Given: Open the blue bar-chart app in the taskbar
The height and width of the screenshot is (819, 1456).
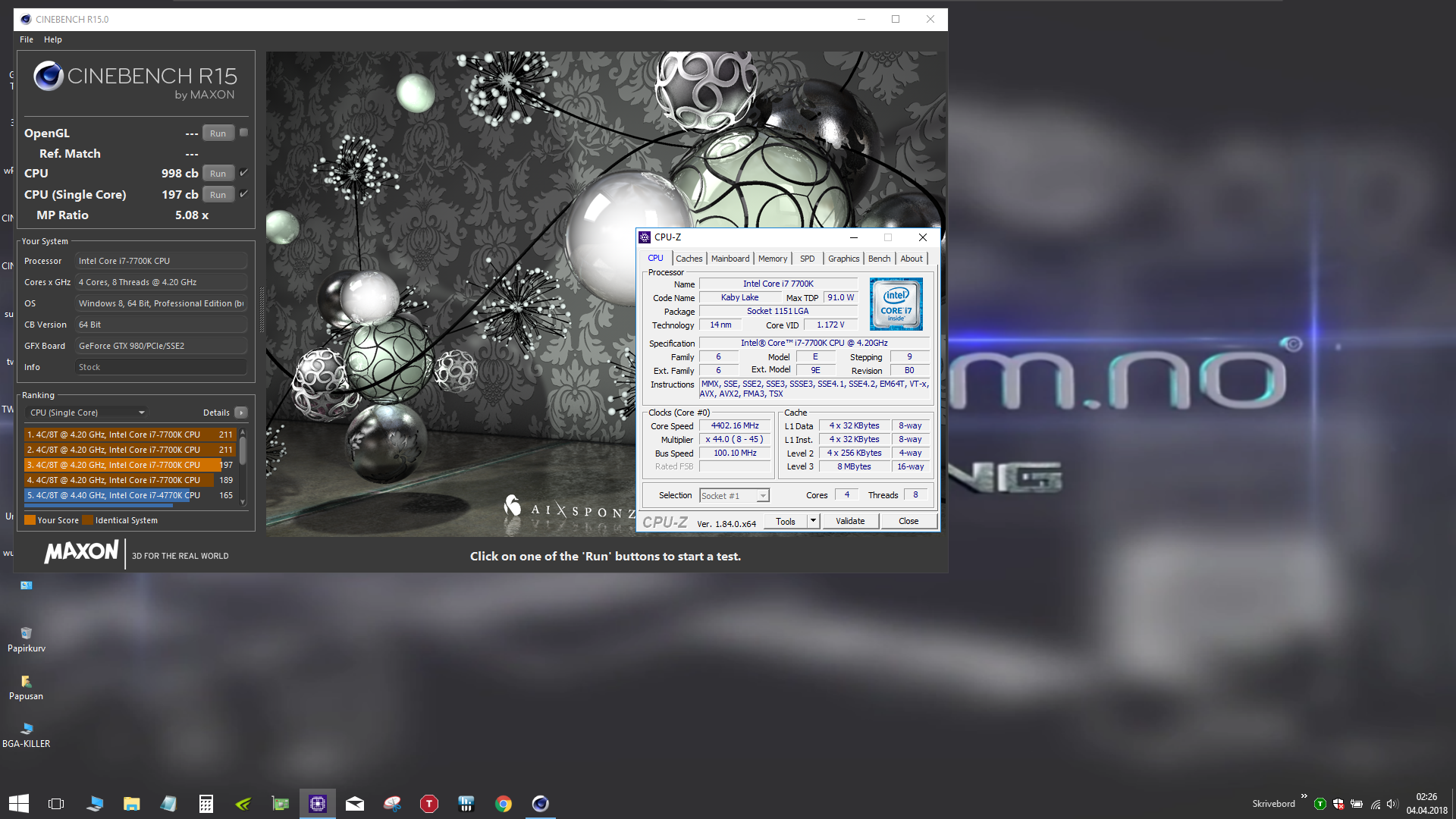Looking at the screenshot, I should (466, 803).
